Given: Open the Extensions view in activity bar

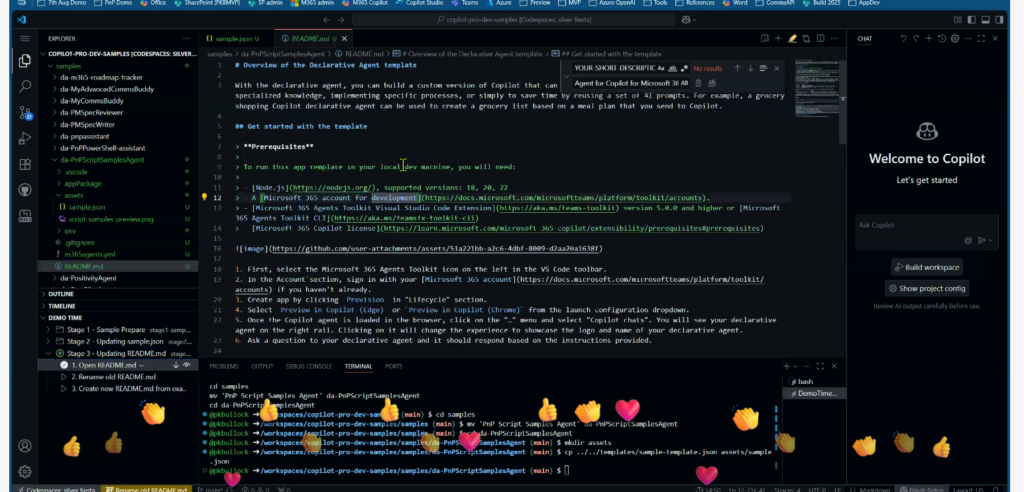Looking at the screenshot, I should click(25, 164).
